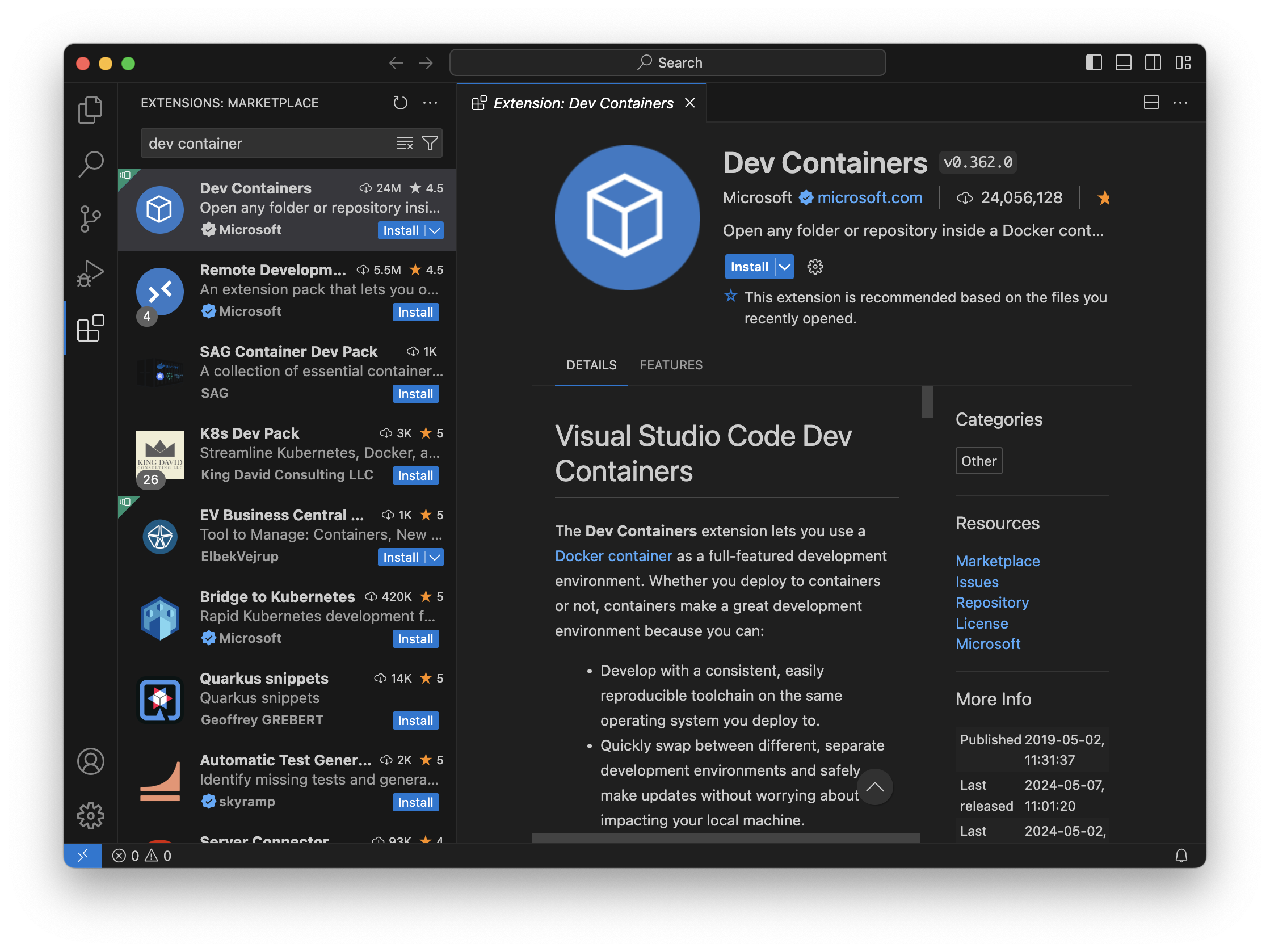Expand Install options in Dev Containers details
This screenshot has width=1270, height=952.
(785, 267)
